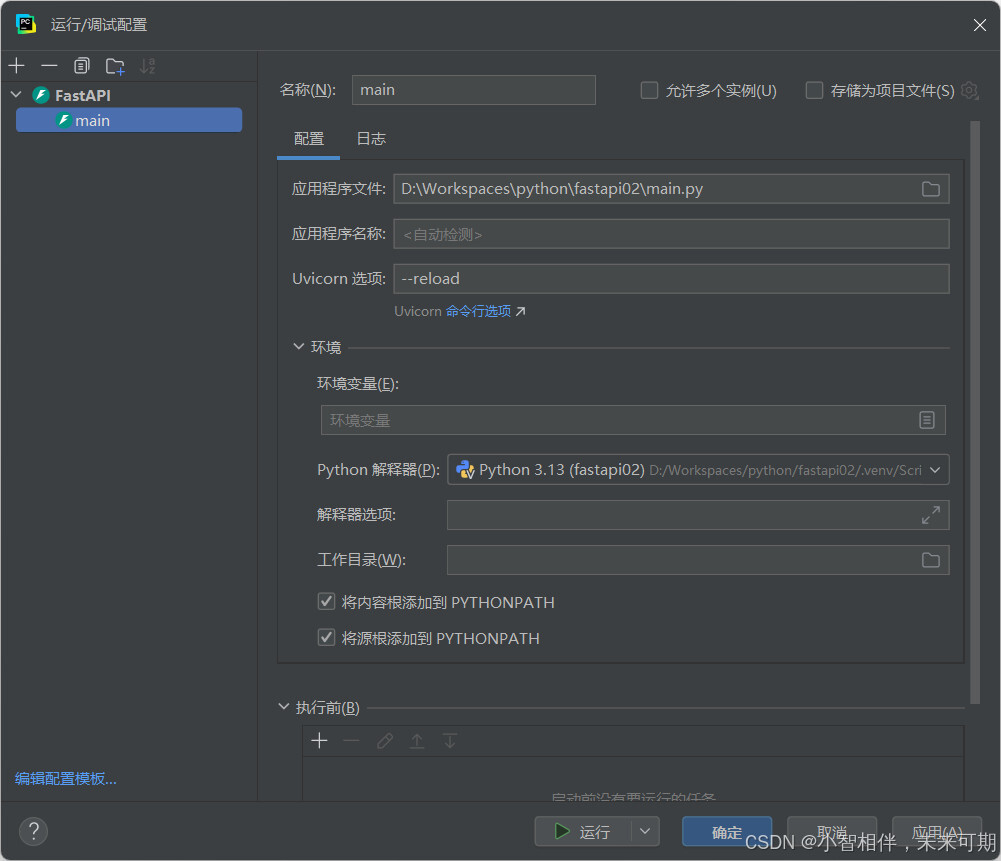Click the PyCharm logo in title bar
The width and height of the screenshot is (1001, 861).
[x=26, y=24]
